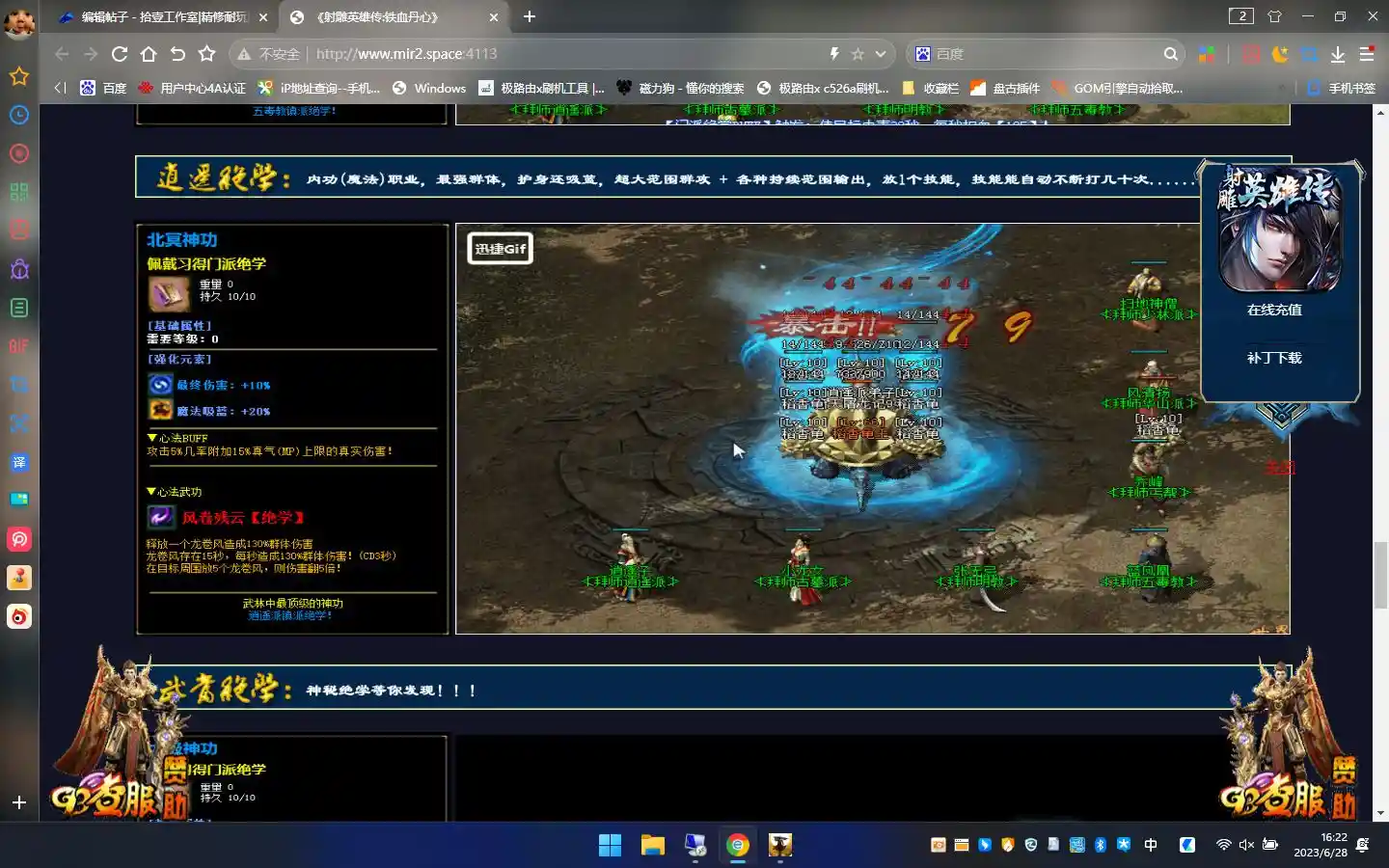This screenshot has height=868, width=1389.
Task: Open the colorful extensions grid icon
Action: coord(1207,54)
